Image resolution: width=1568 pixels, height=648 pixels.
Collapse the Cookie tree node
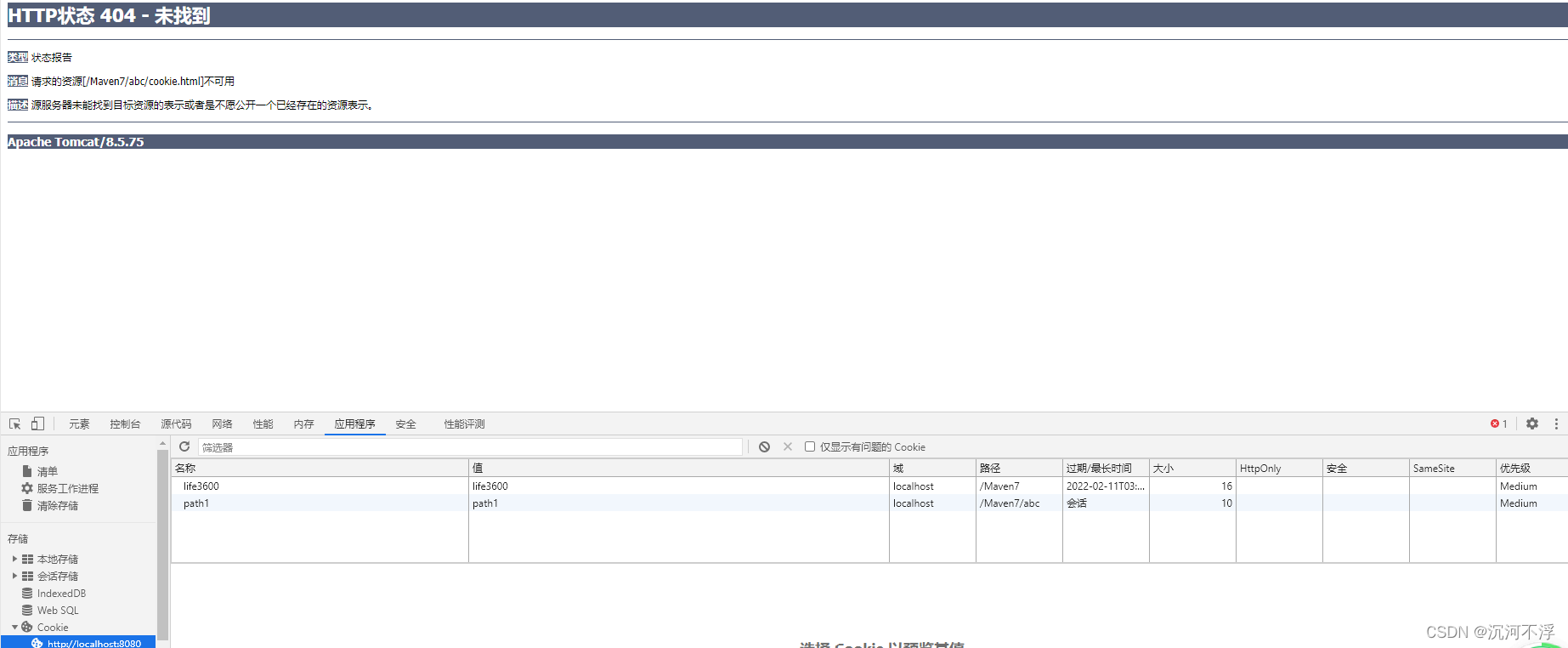click(14, 627)
